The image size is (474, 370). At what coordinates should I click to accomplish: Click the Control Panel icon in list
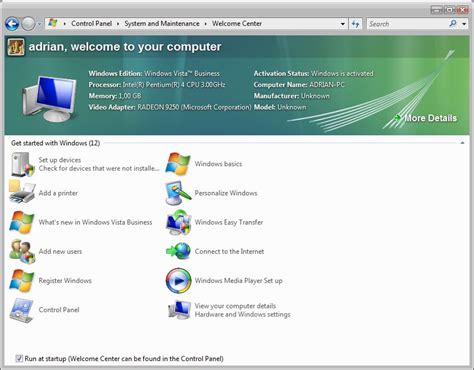[x=21, y=310]
